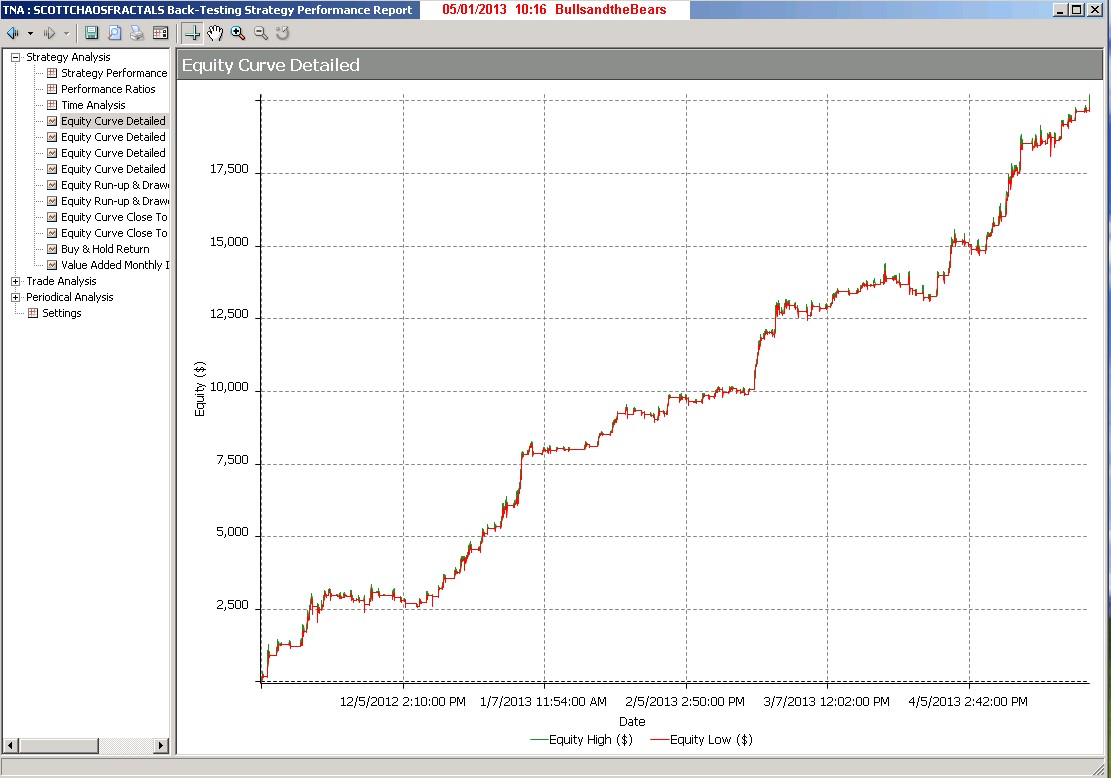Click the Equity ($) vertical axis label

(x=200, y=389)
